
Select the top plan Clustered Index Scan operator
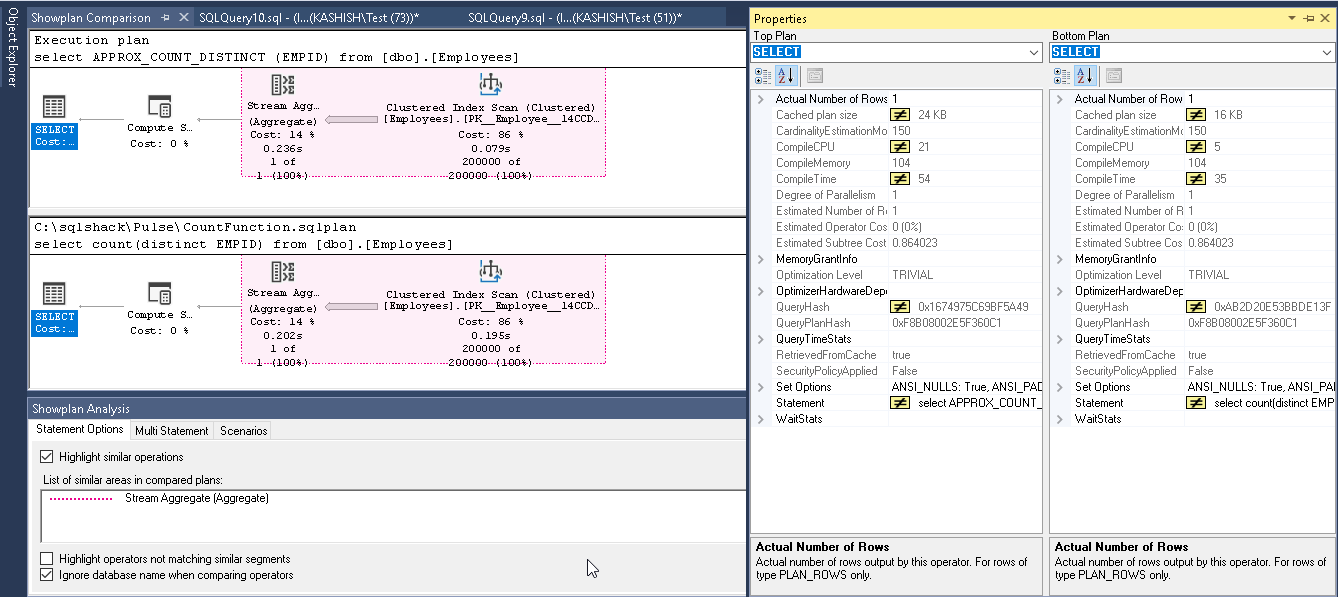(x=490, y=86)
